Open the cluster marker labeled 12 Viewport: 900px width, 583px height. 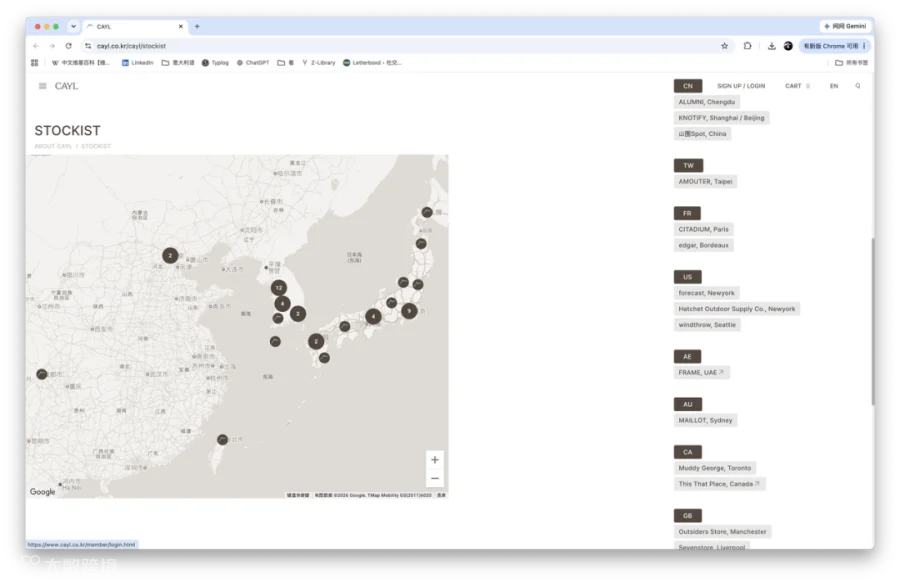pos(279,287)
